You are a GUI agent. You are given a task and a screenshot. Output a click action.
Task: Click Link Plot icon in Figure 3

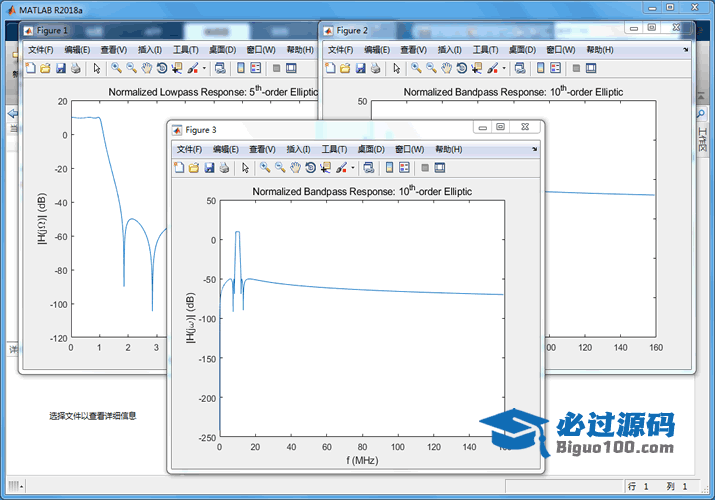click(x=368, y=168)
